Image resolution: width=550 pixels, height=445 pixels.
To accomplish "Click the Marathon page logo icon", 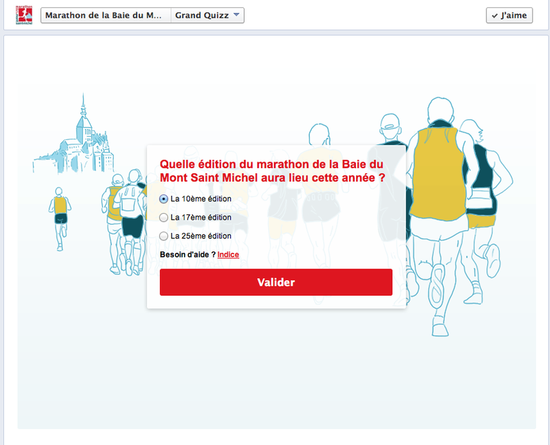I will 24,15.
